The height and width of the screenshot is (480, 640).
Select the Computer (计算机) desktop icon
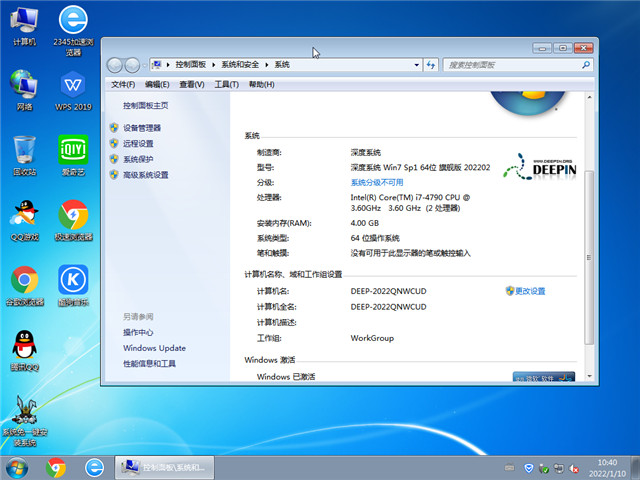(24, 20)
